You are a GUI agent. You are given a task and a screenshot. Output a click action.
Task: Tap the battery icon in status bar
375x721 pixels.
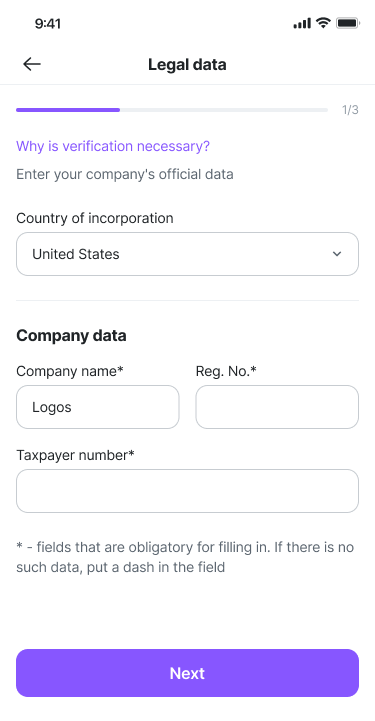(347, 23)
